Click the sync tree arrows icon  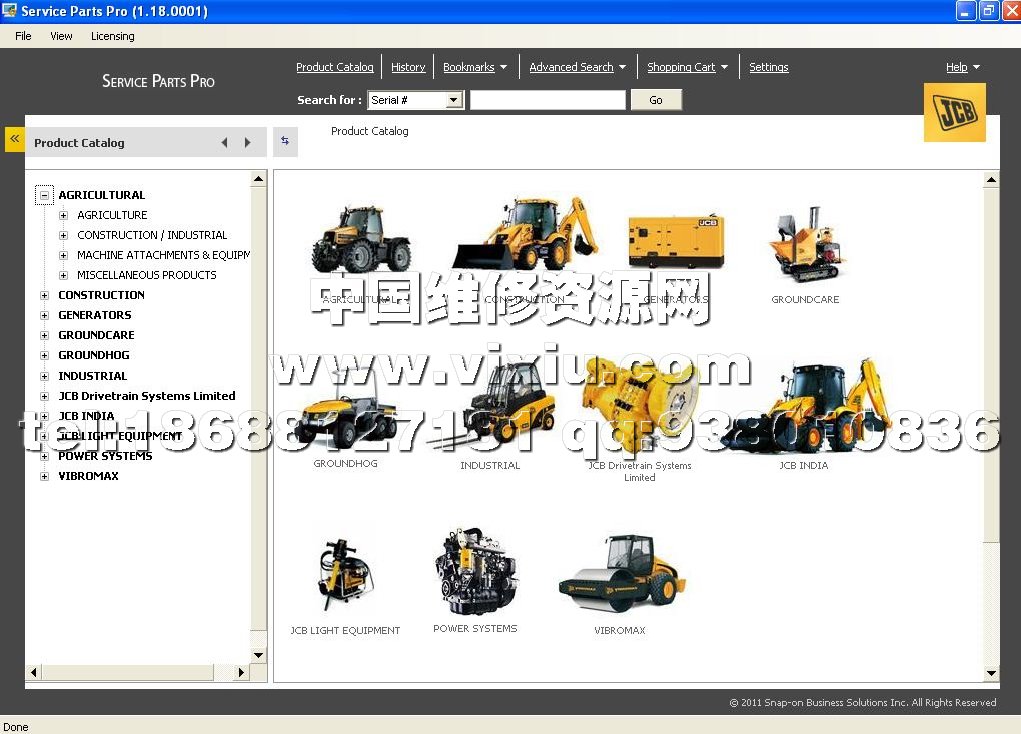[285, 142]
